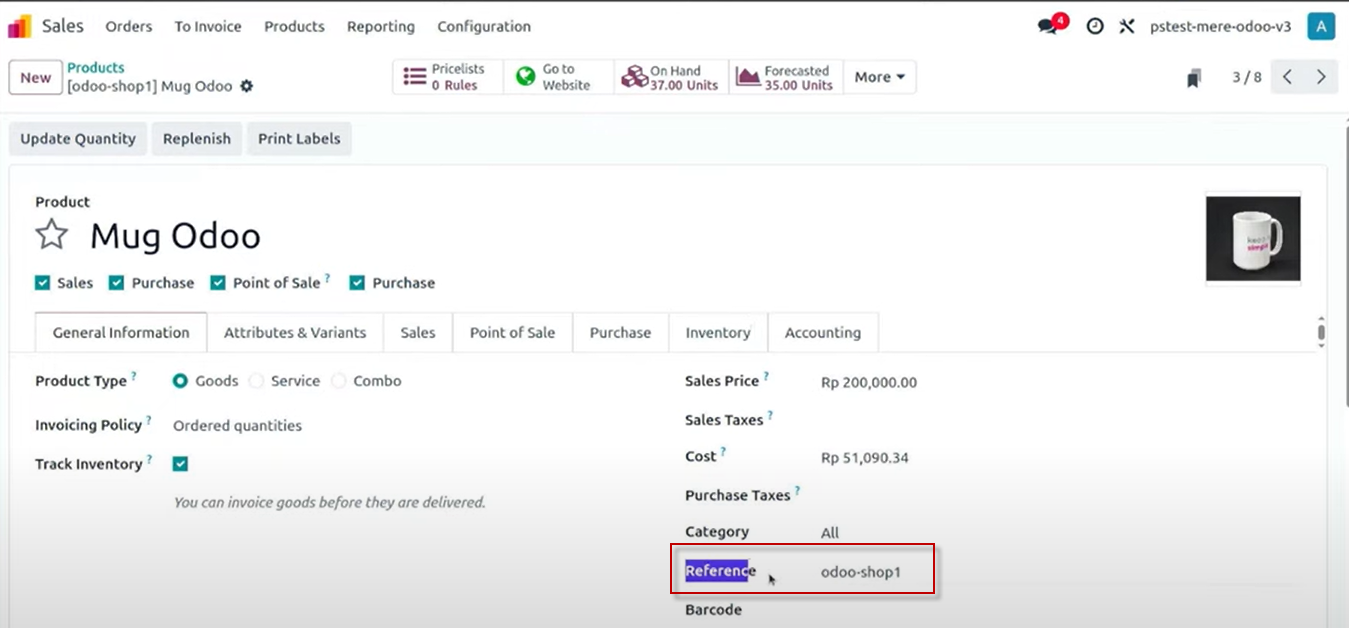Click the bookmark icon near pager
Screen dimensions: 1349x628
click(1193, 78)
